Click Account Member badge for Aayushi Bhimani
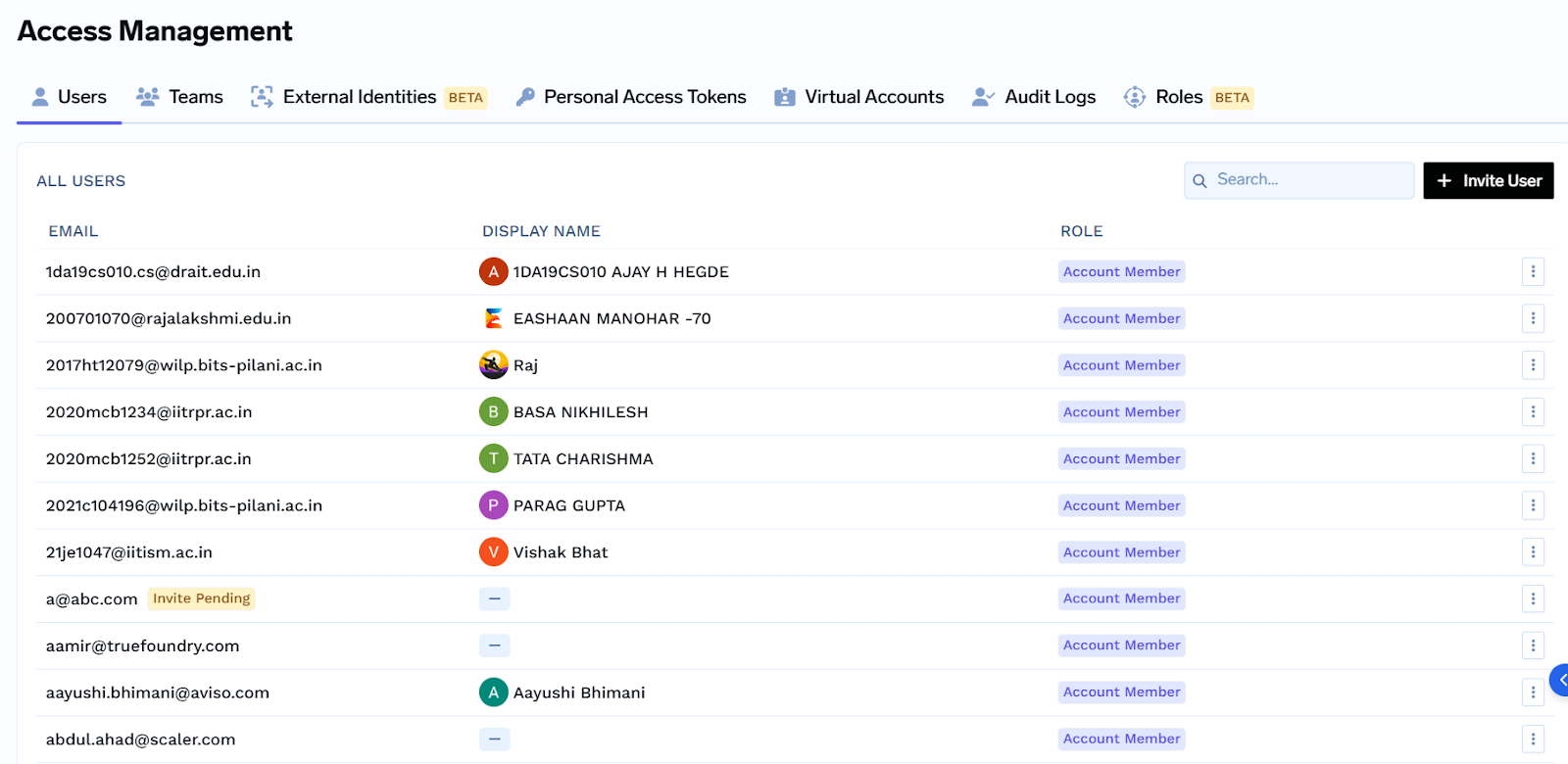This screenshot has width=1568, height=764. [x=1122, y=692]
